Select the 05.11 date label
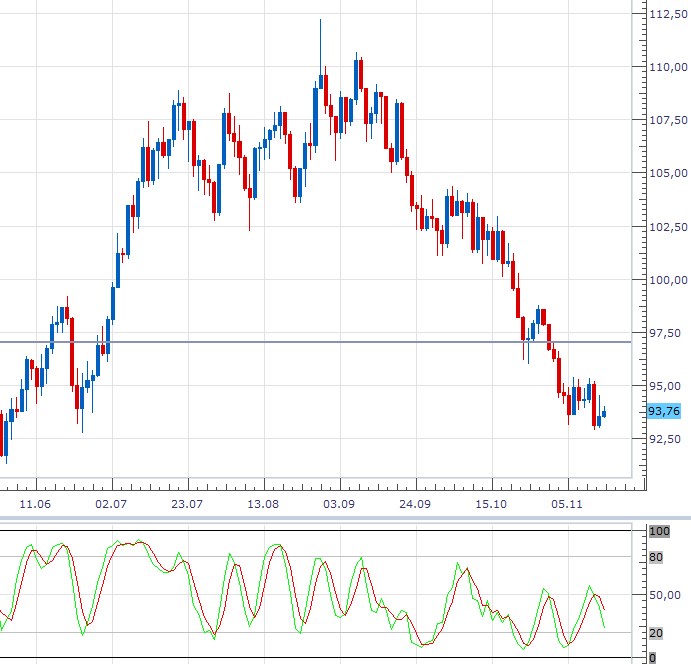 coord(567,504)
